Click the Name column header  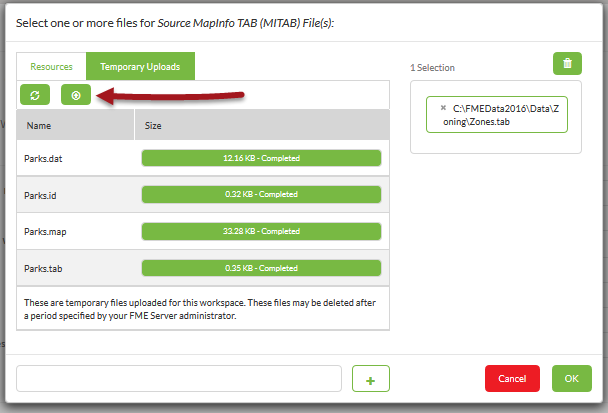pos(39,126)
